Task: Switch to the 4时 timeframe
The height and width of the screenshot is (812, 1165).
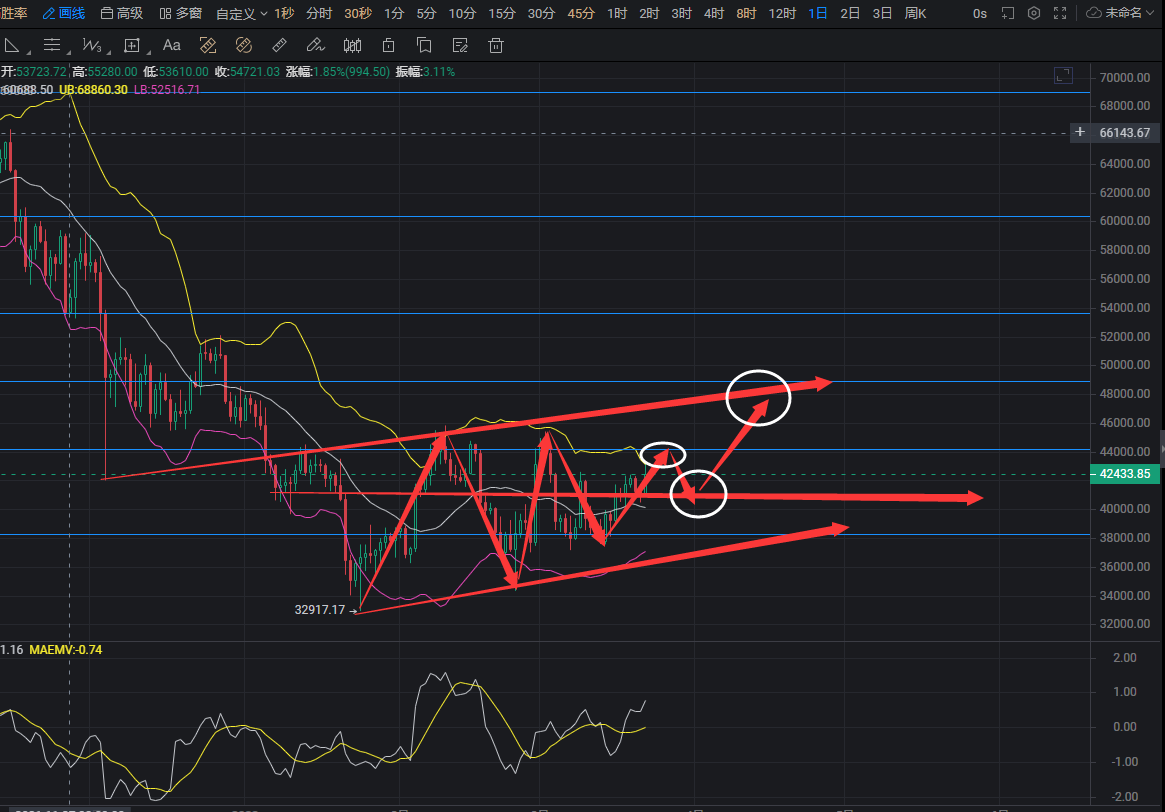Action: 713,14
